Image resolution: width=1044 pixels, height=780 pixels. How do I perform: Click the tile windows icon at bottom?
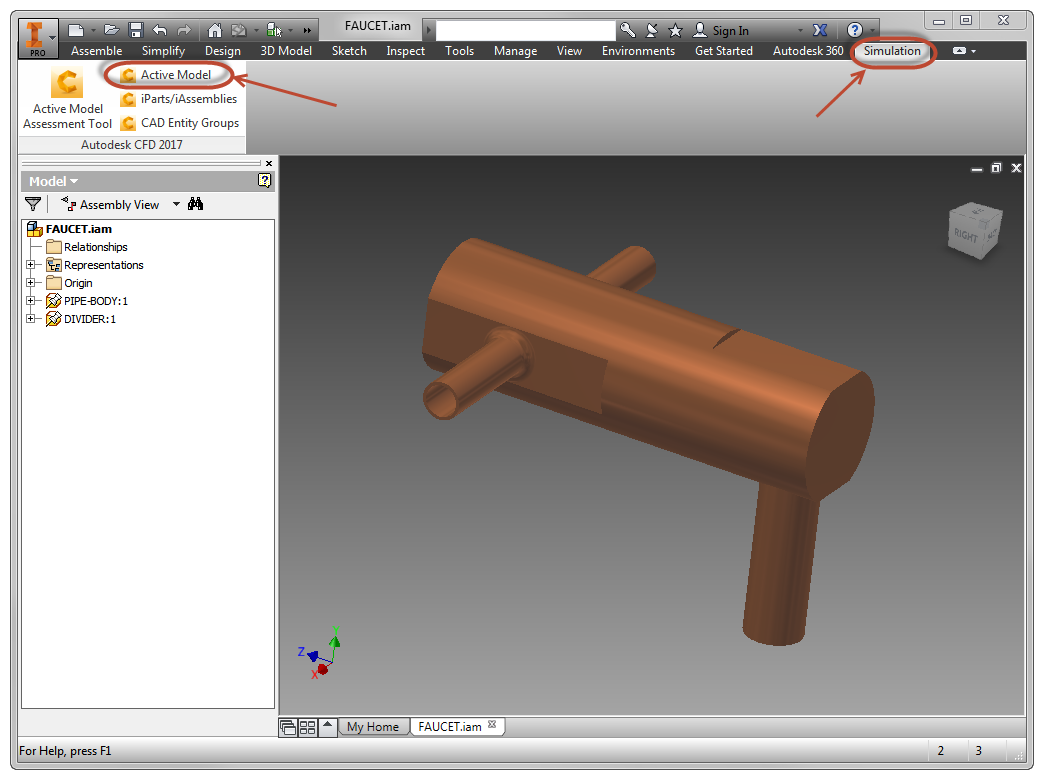click(307, 727)
